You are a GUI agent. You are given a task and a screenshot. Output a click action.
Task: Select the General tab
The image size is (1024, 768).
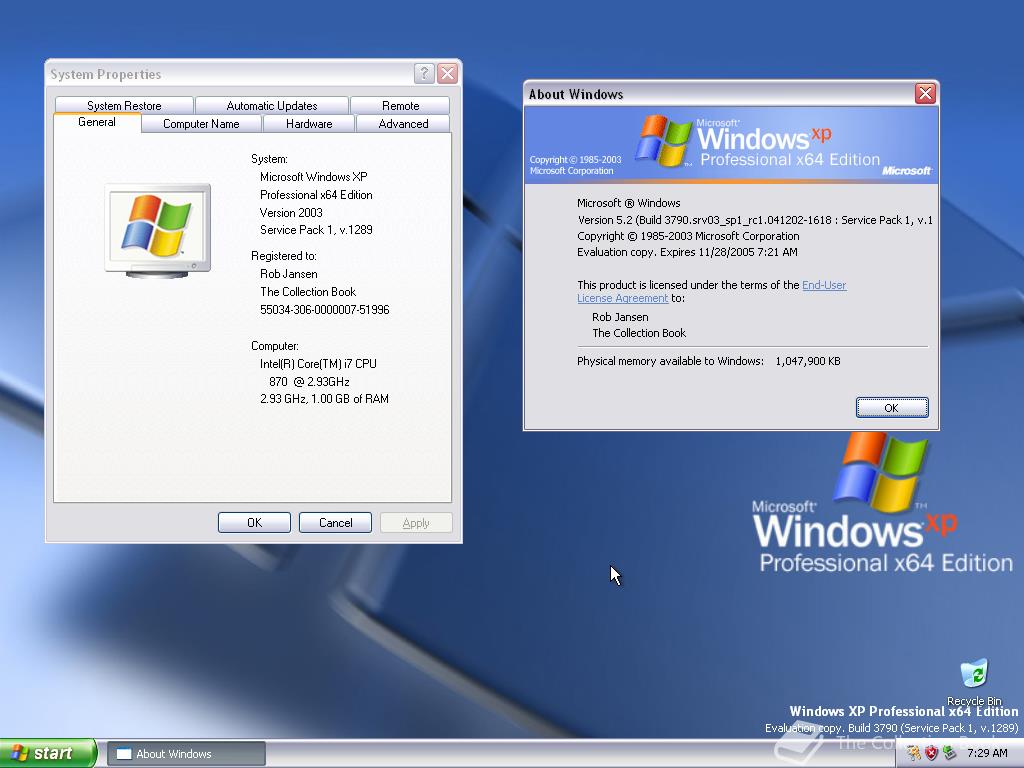(97, 122)
